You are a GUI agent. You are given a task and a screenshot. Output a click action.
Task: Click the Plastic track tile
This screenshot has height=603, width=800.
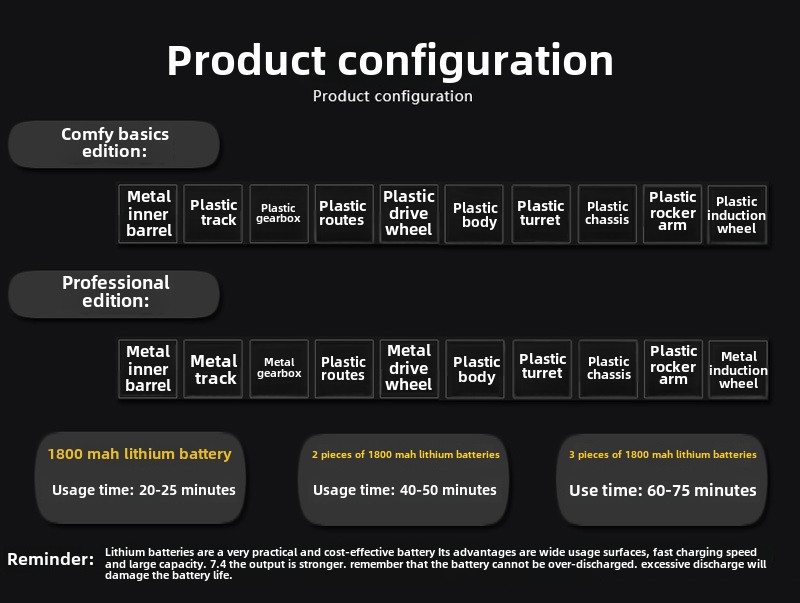[x=213, y=214]
